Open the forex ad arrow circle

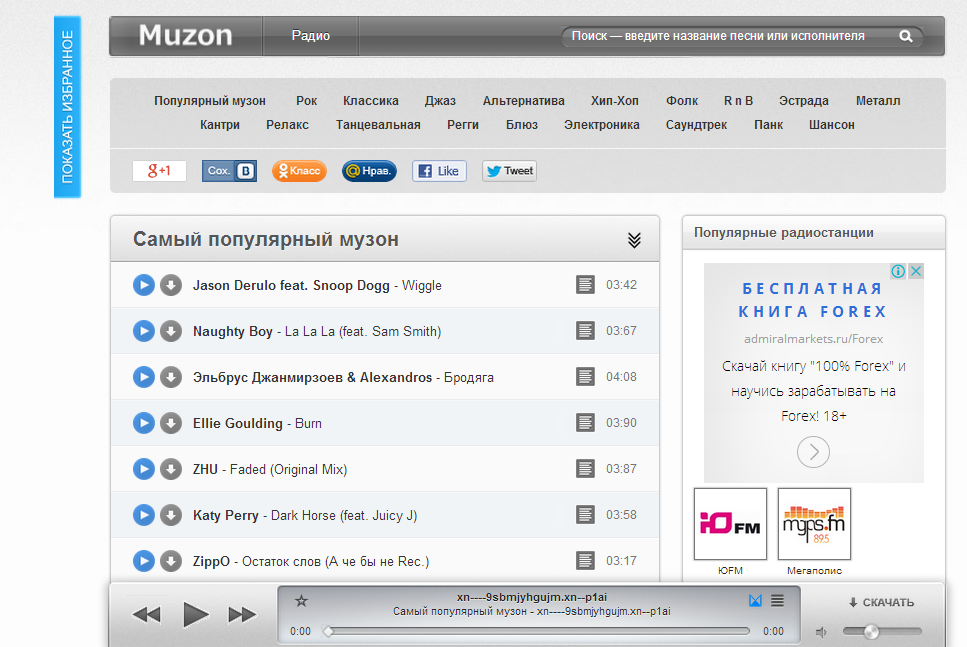[x=813, y=452]
